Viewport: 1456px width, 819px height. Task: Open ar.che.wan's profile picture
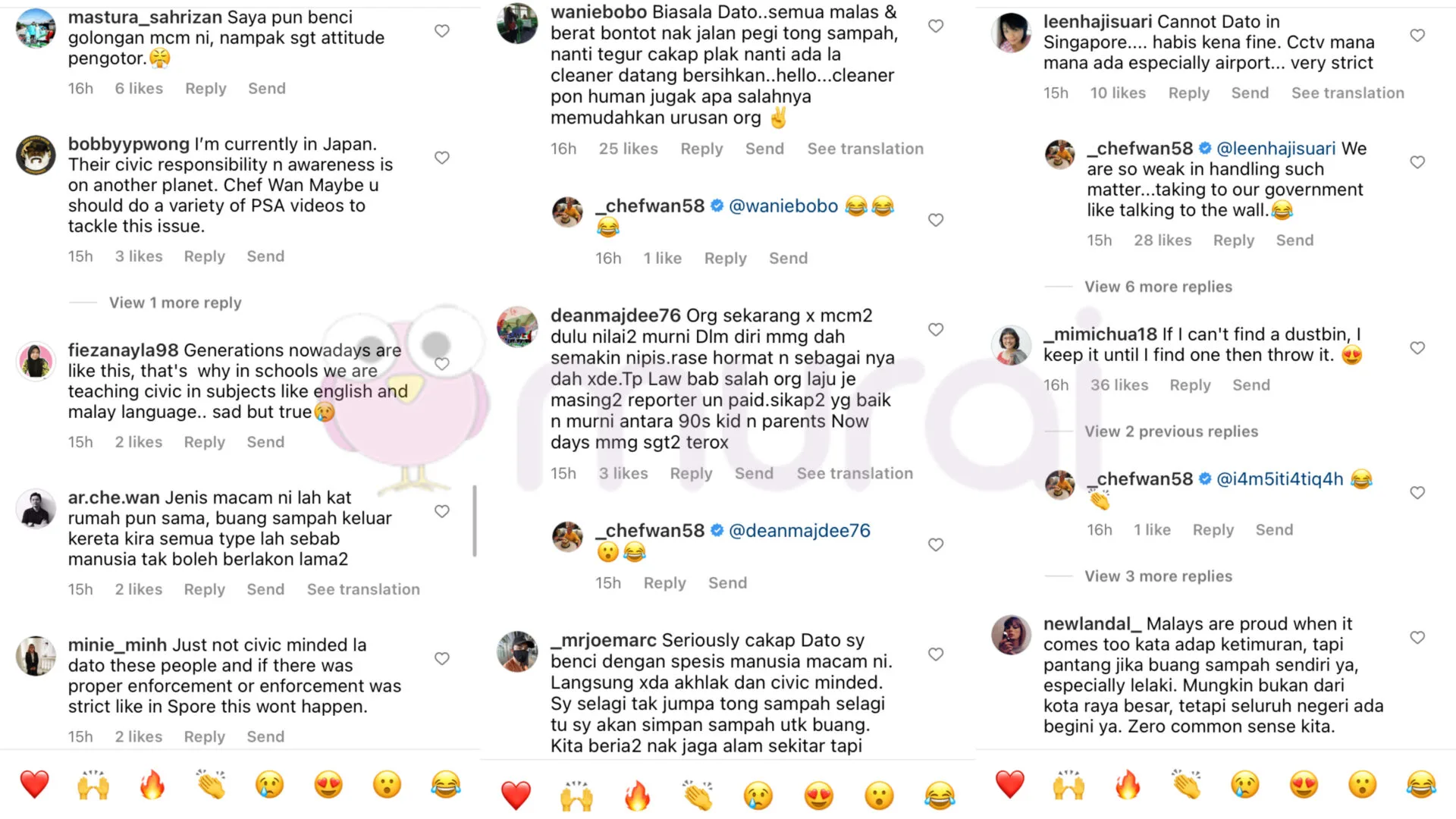[36, 509]
